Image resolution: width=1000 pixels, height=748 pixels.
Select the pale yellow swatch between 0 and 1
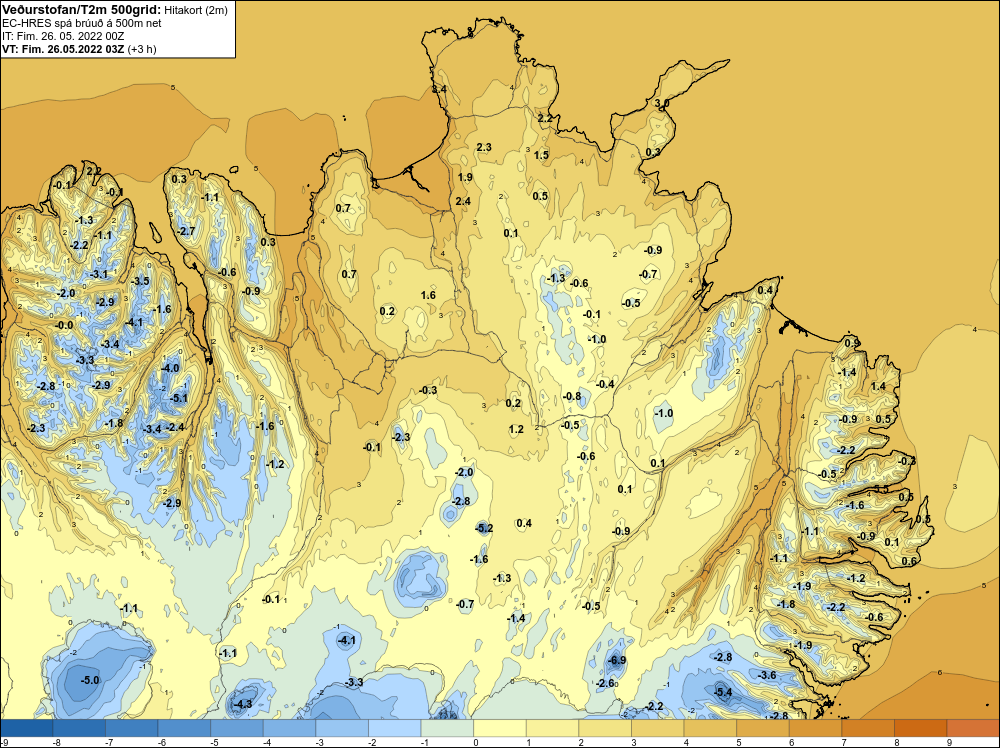pos(500,728)
